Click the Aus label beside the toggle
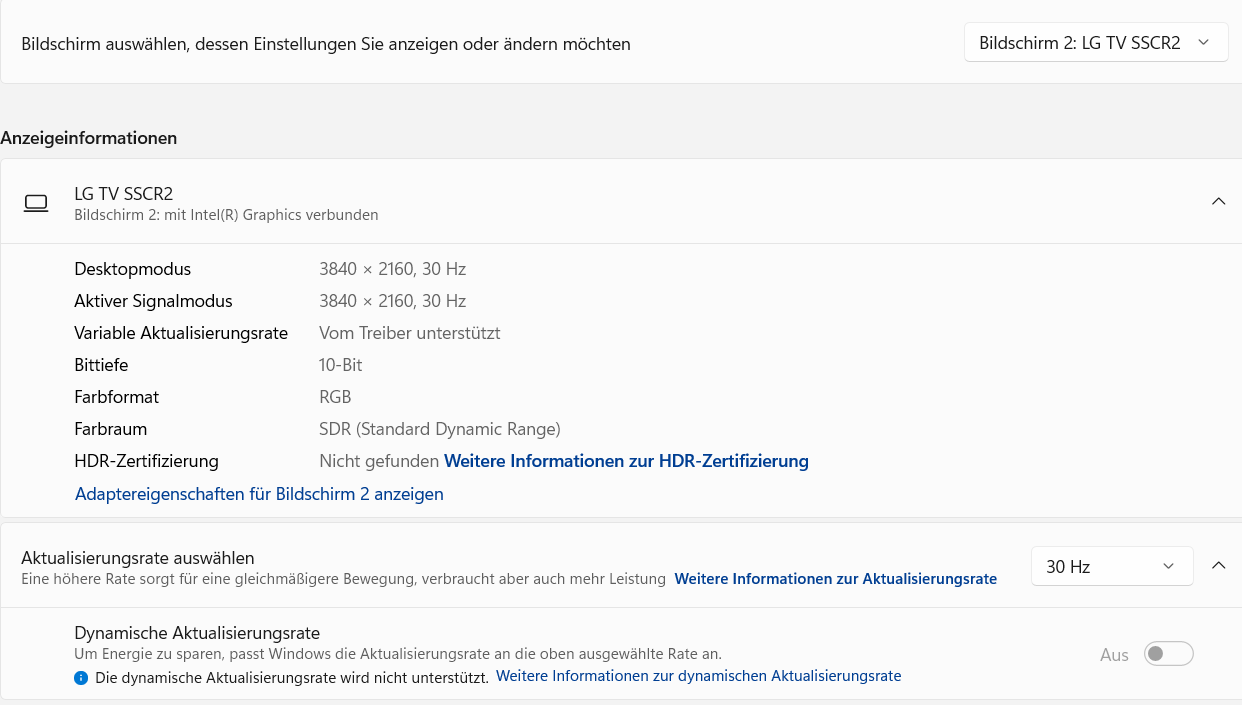The width and height of the screenshot is (1242, 705). [x=1114, y=655]
